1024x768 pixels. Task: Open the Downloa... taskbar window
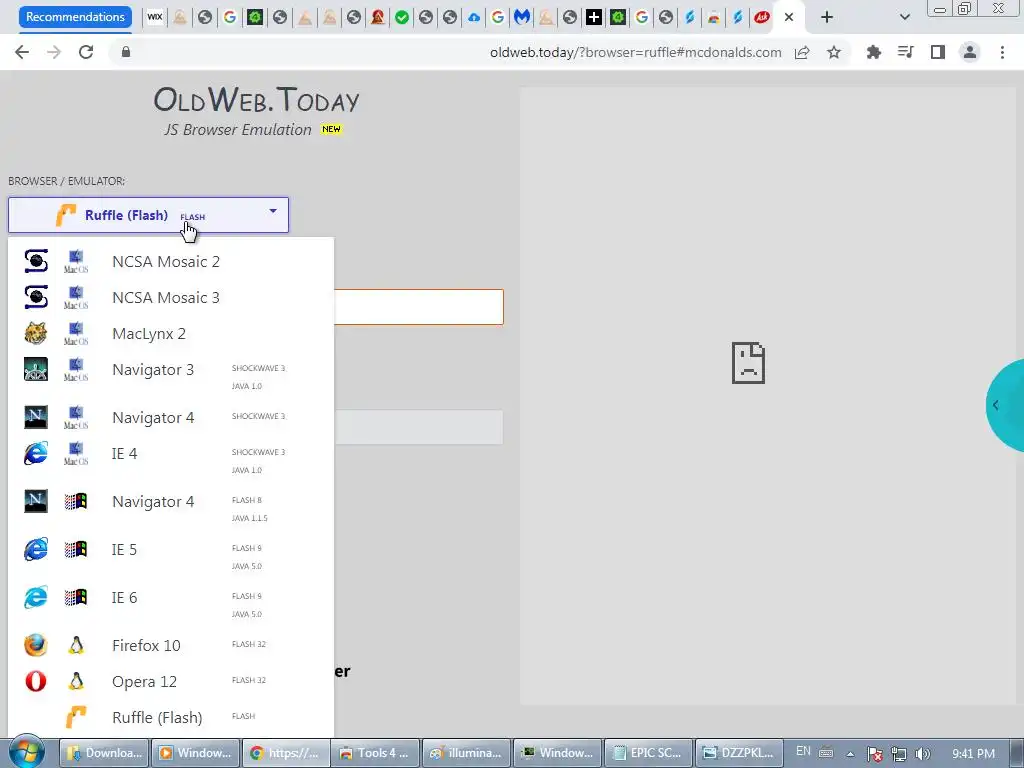coord(104,753)
